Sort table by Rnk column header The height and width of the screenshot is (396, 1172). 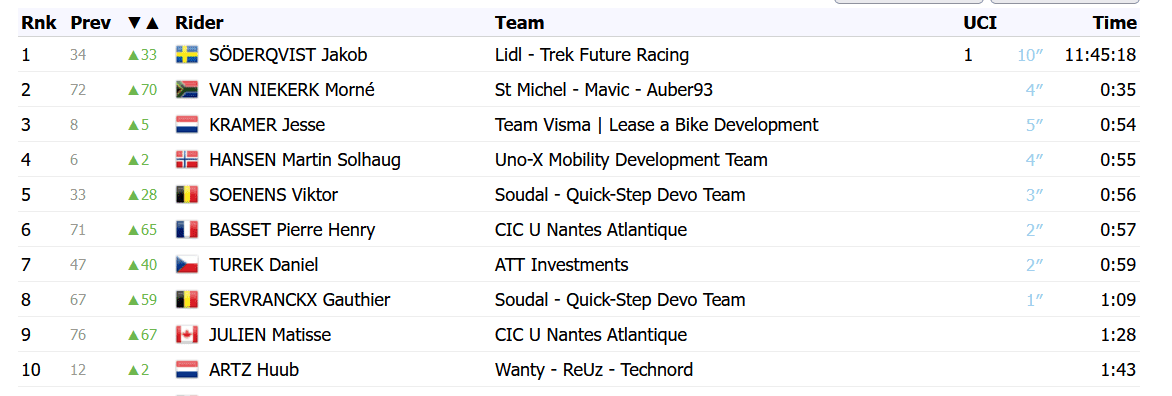point(39,23)
